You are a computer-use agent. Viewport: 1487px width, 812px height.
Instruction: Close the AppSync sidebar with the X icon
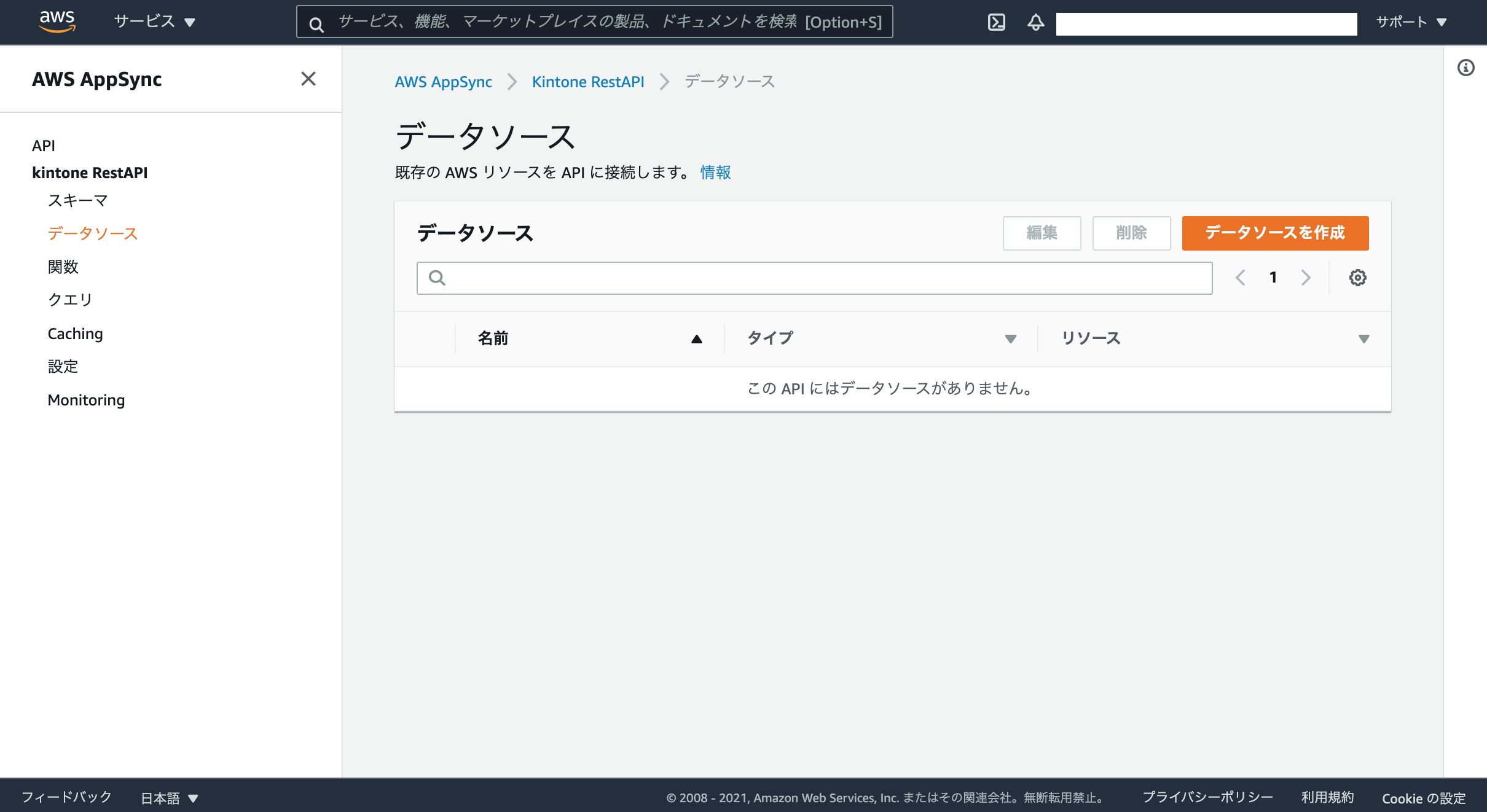(x=308, y=79)
